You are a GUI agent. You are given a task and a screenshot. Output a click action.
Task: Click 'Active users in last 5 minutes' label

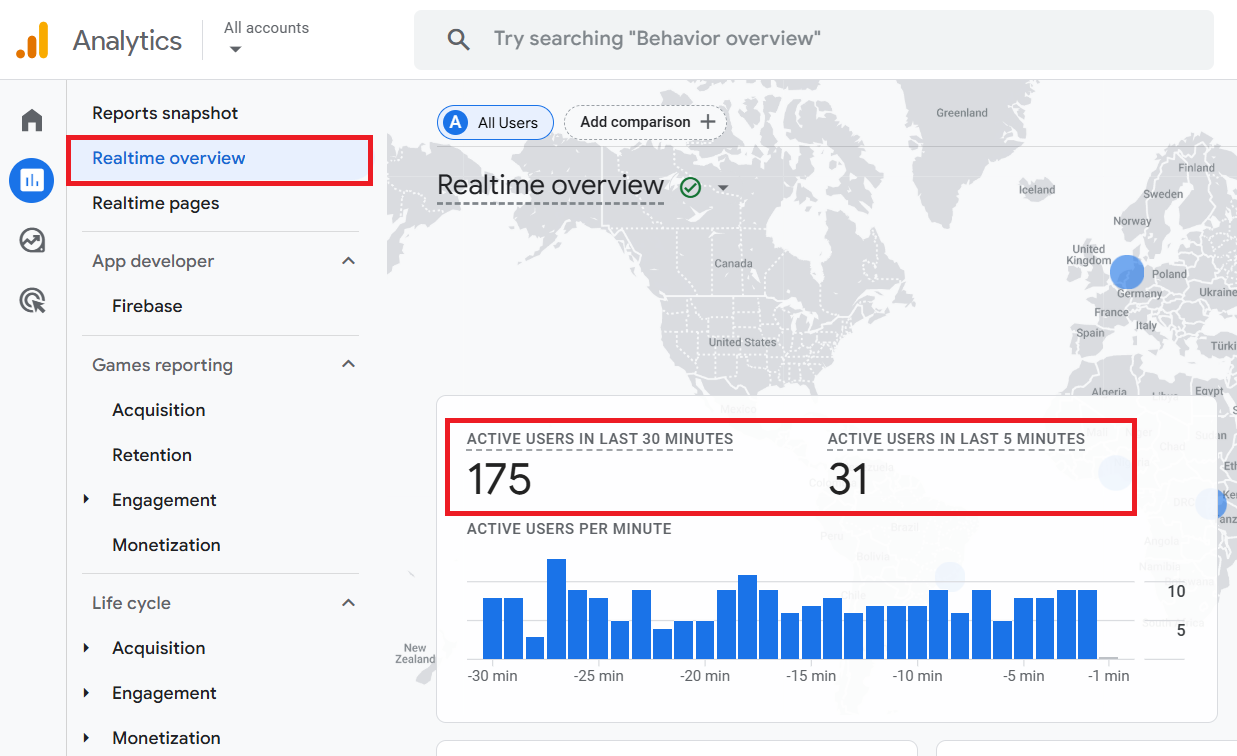click(x=956, y=439)
